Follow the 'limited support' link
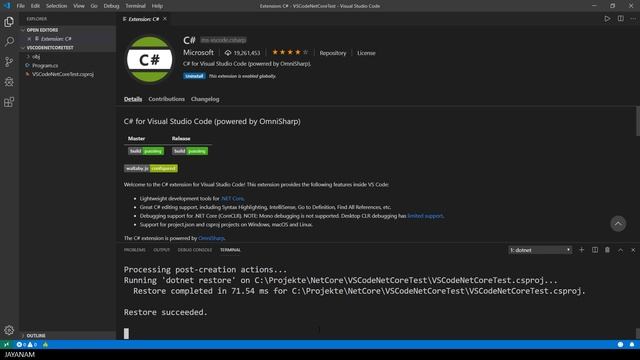The width and height of the screenshot is (640, 360). point(425,216)
